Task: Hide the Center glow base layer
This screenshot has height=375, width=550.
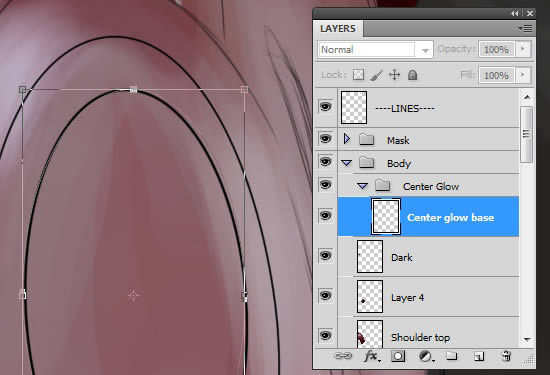Action: (326, 215)
